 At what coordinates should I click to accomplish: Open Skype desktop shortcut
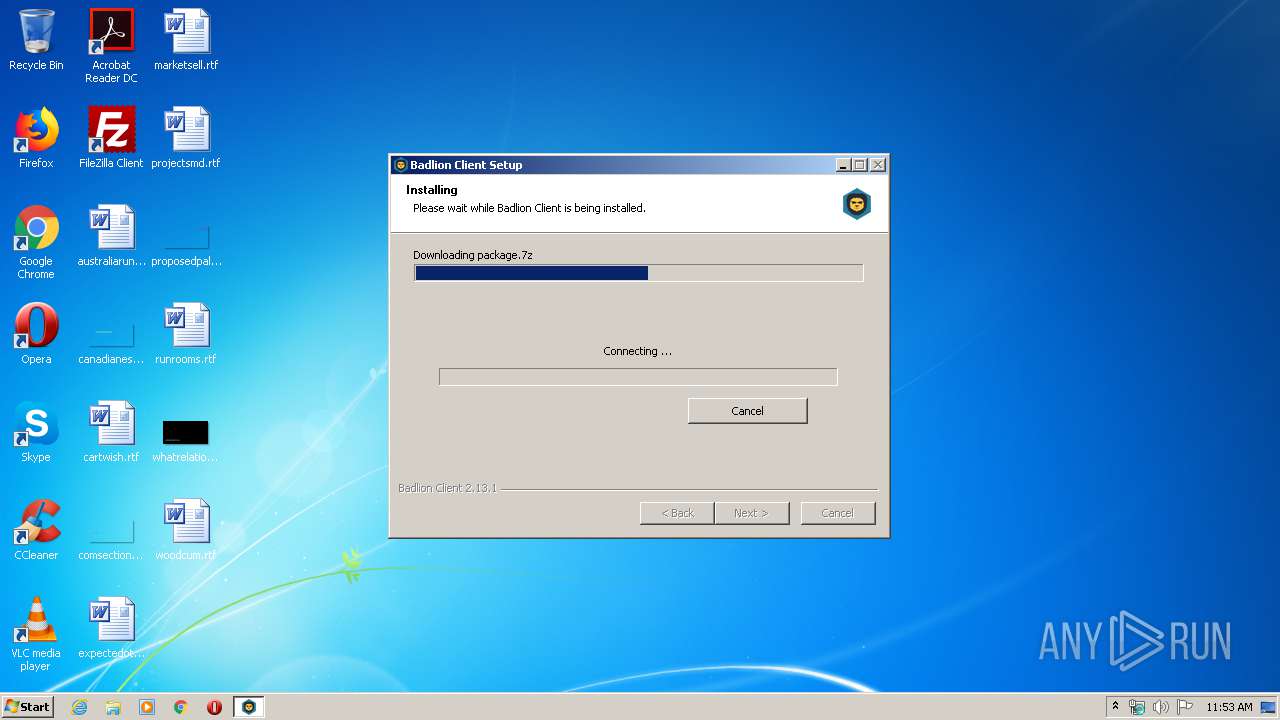coord(36,432)
